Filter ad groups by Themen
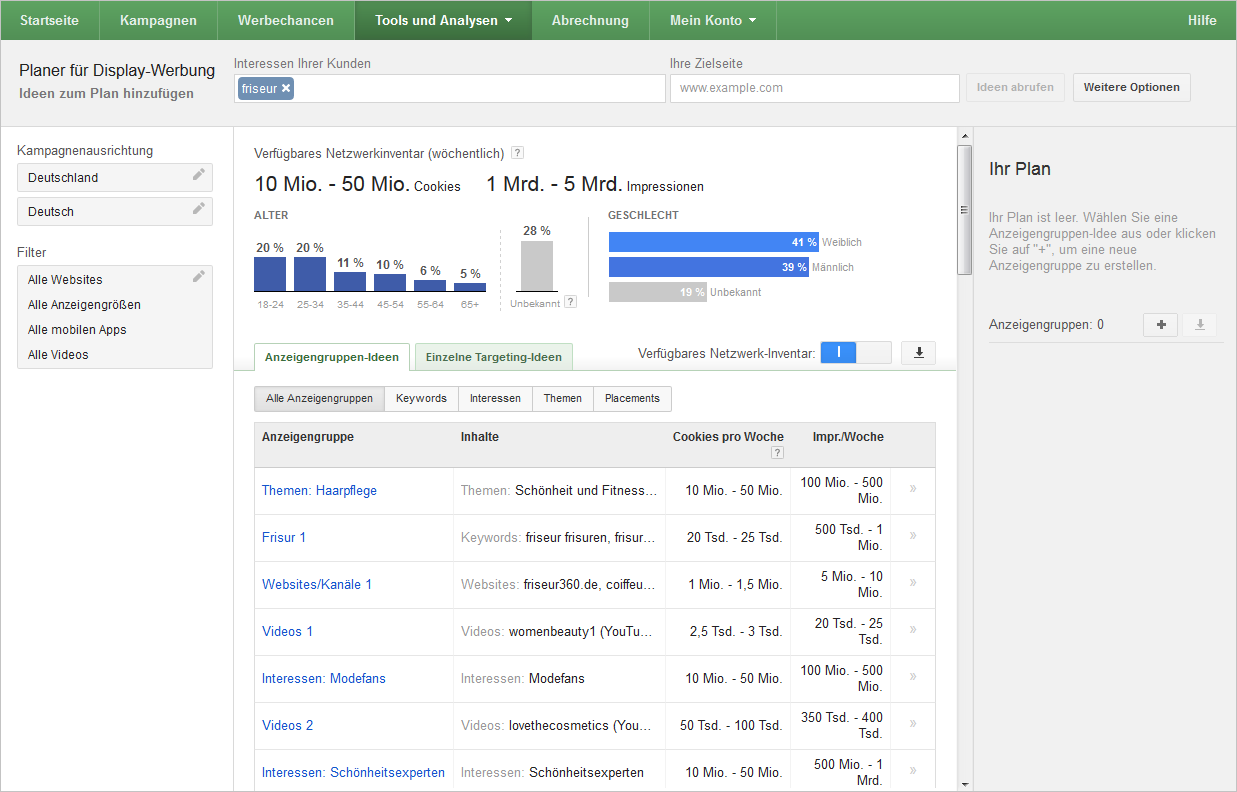This screenshot has height=792, width=1237. [x=563, y=398]
